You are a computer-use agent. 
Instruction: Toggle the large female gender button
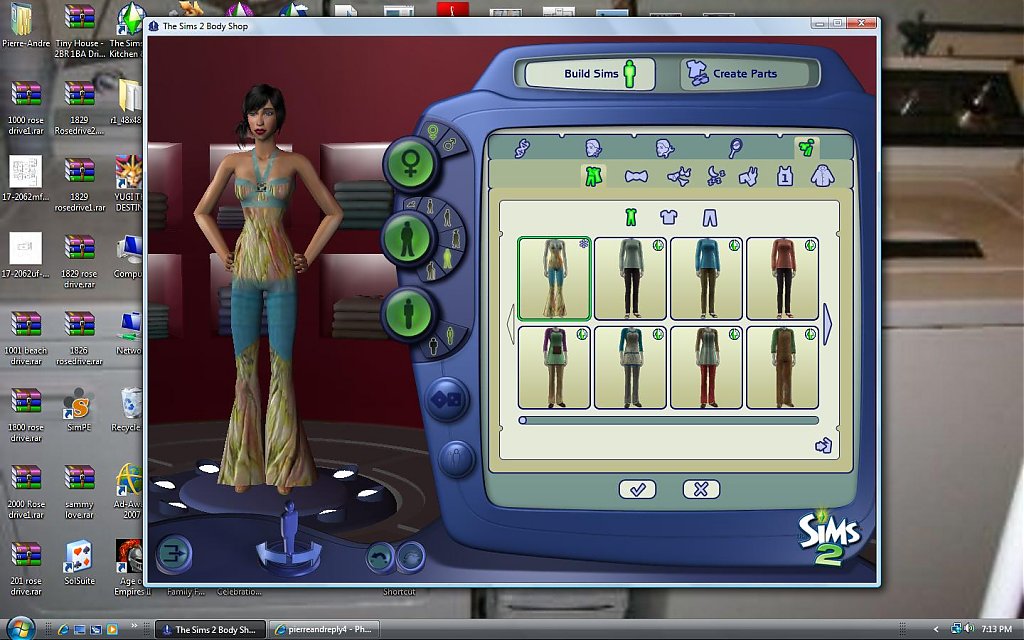click(409, 164)
